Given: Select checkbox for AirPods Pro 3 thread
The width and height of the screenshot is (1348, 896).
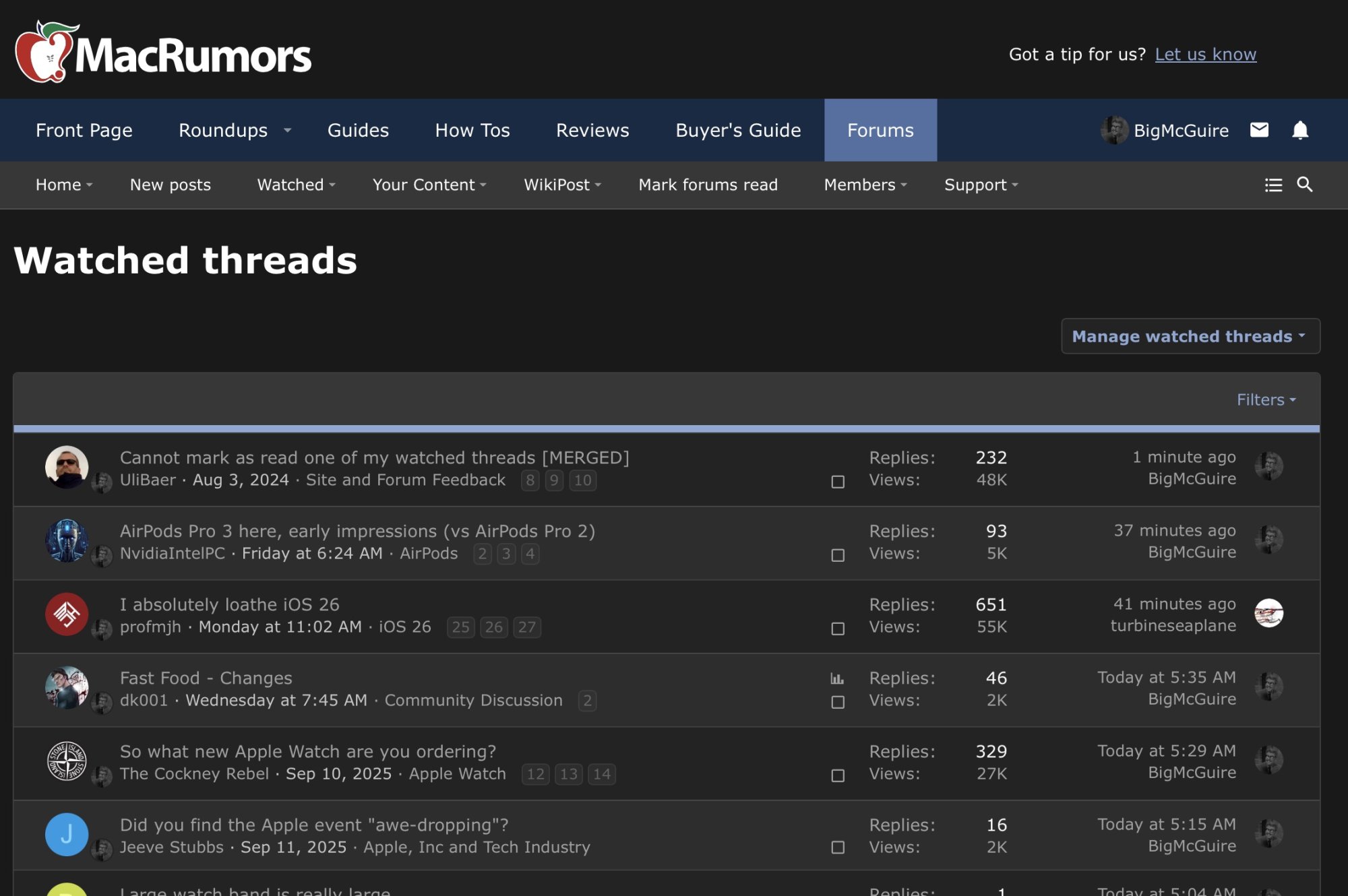Looking at the screenshot, I should click(x=838, y=555).
